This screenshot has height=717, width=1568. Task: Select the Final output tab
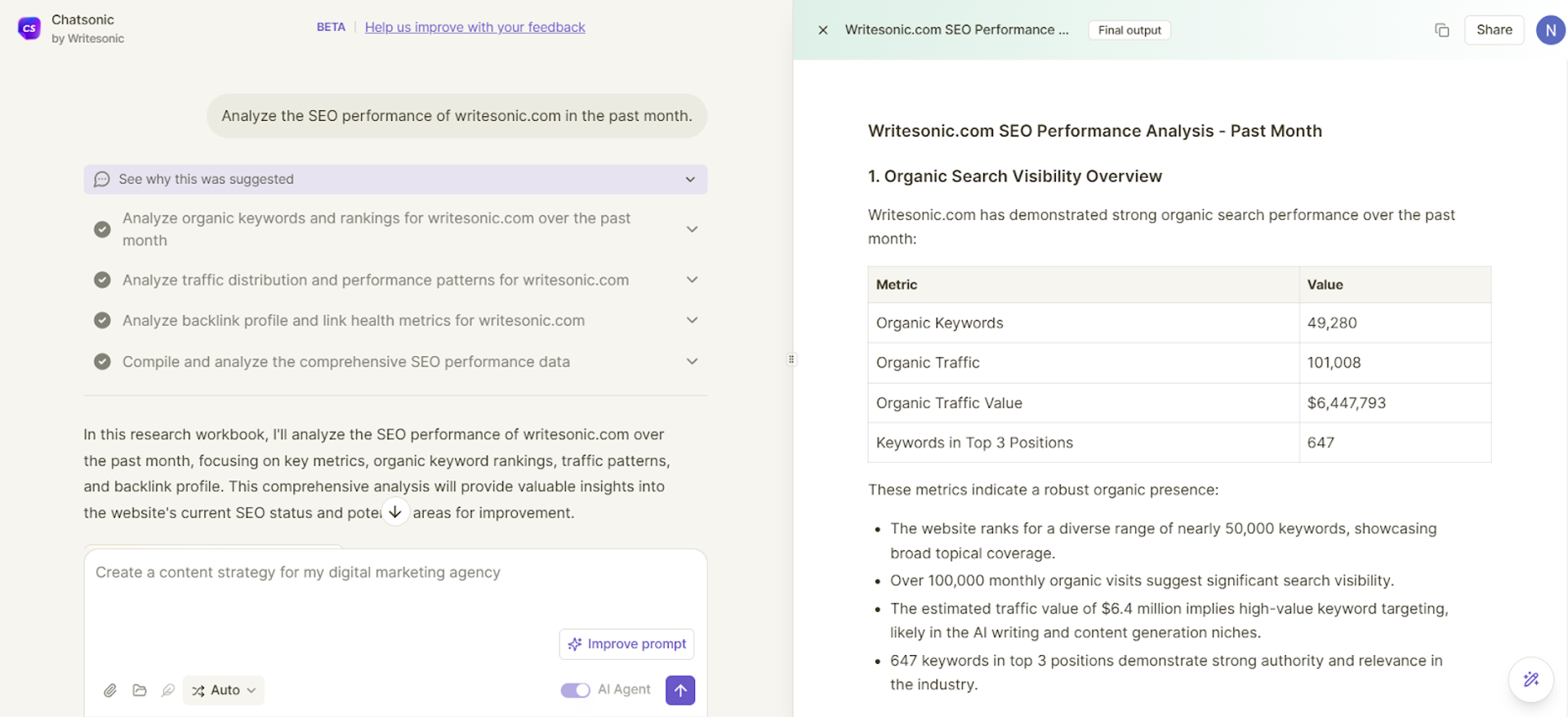[x=1129, y=30]
